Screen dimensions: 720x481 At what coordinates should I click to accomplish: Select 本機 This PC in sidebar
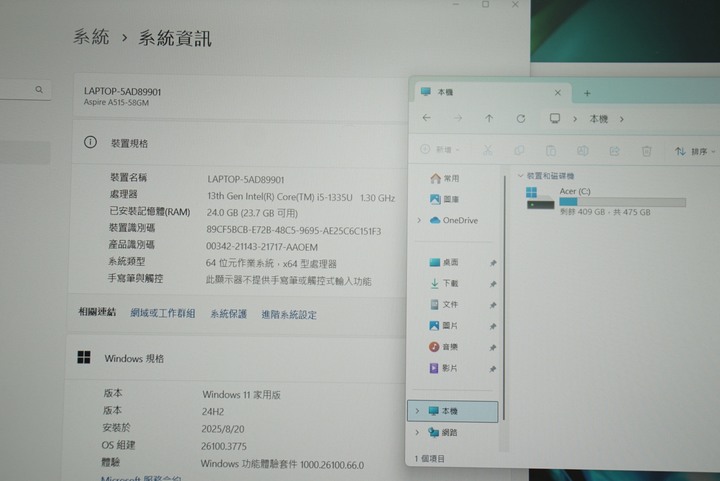click(453, 411)
